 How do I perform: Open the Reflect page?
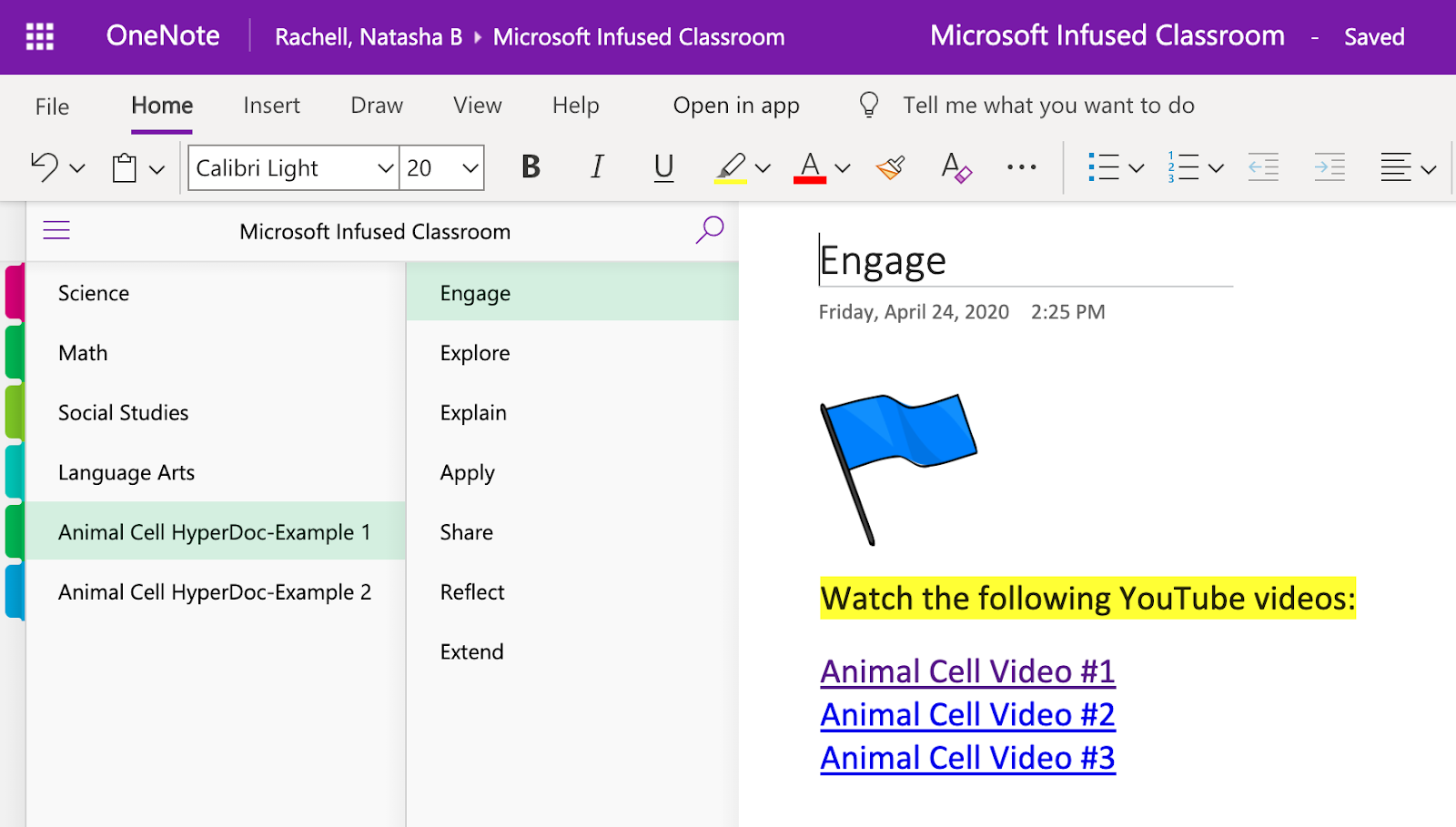[x=572, y=592]
